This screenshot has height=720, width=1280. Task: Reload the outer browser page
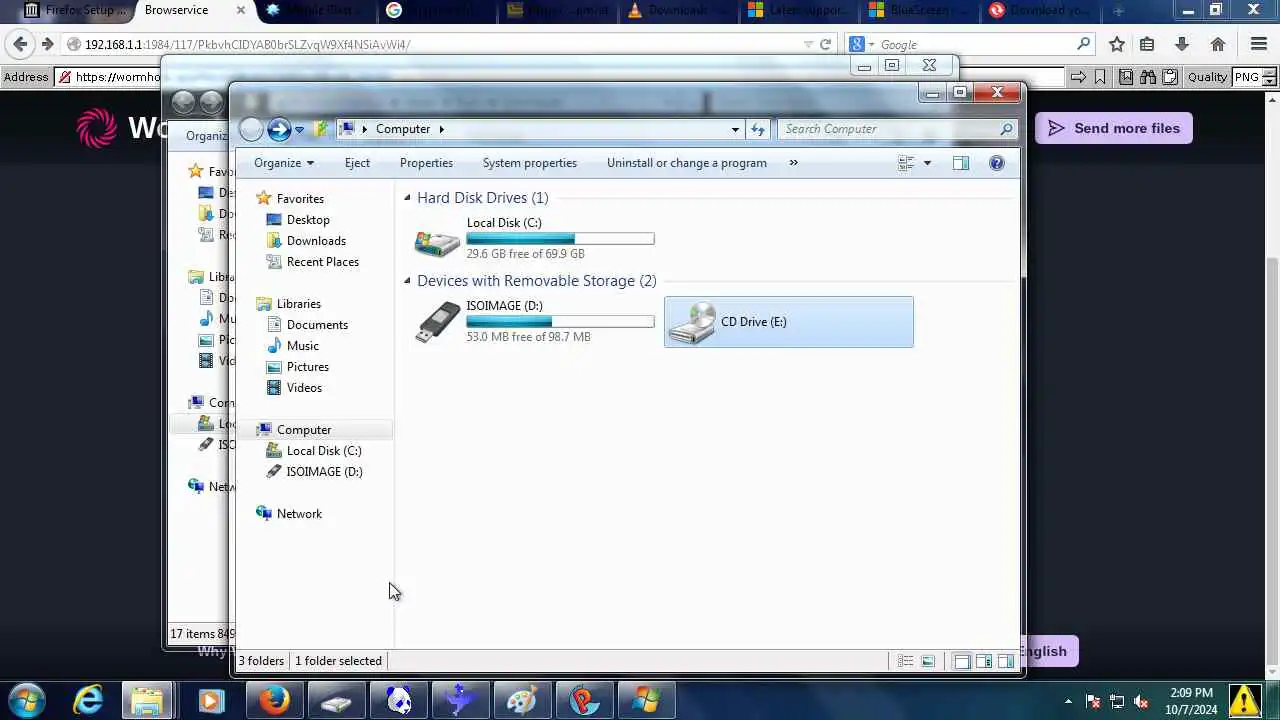click(x=825, y=44)
